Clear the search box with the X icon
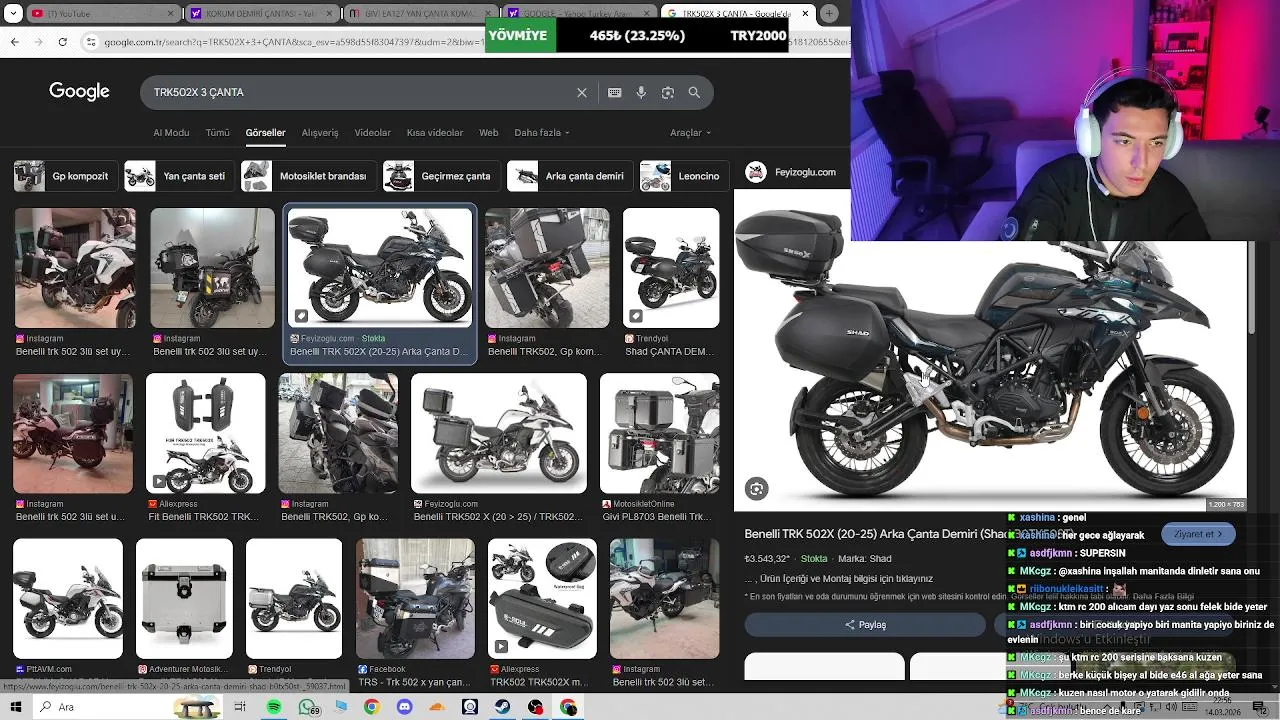Image resolution: width=1280 pixels, height=720 pixels. [582, 92]
